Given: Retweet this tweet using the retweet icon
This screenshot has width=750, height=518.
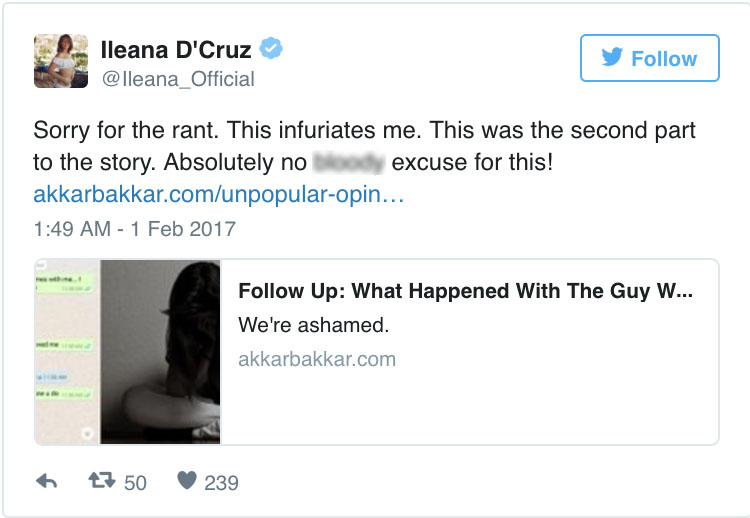Looking at the screenshot, I should (101, 482).
